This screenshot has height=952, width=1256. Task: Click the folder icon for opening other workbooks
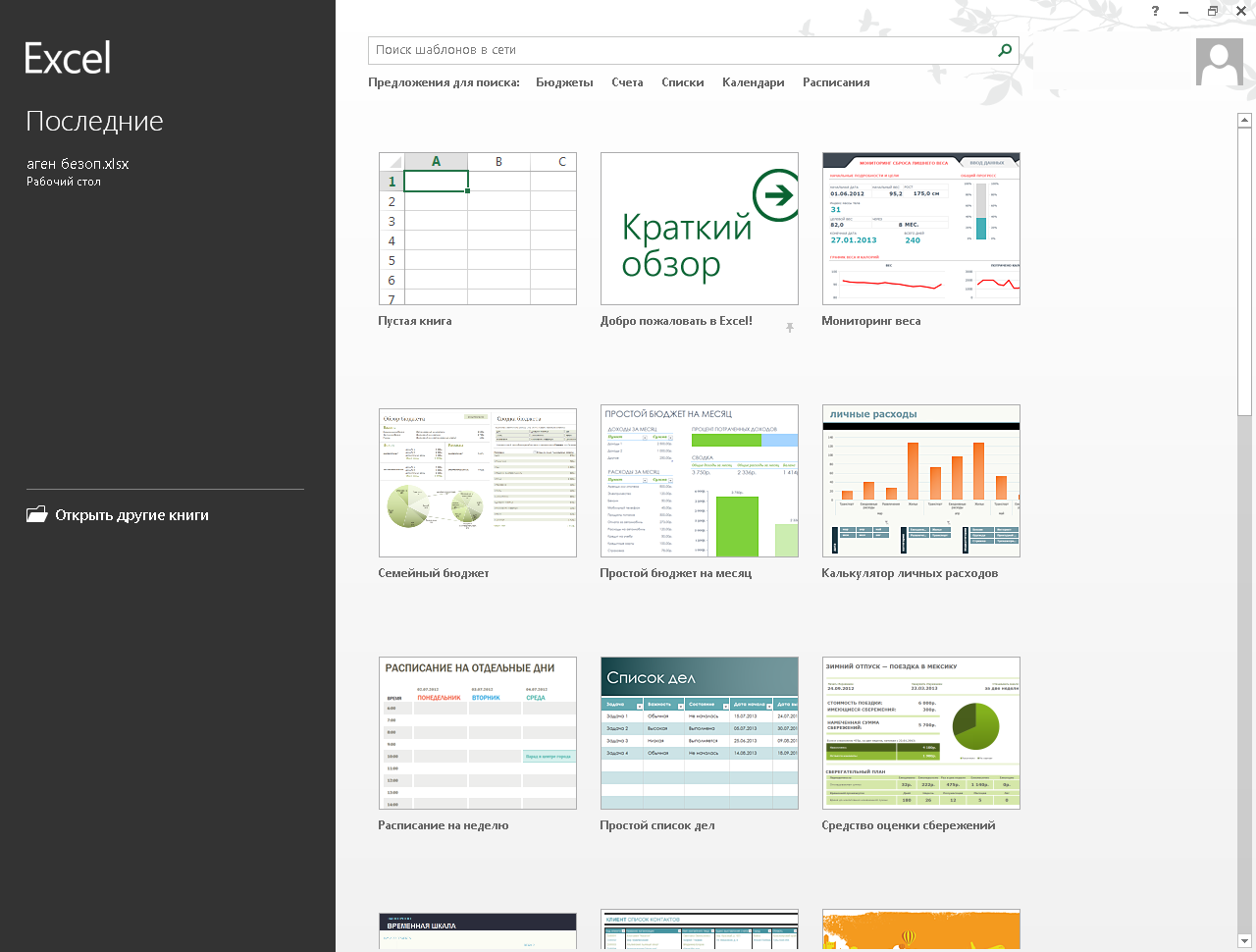(36, 514)
